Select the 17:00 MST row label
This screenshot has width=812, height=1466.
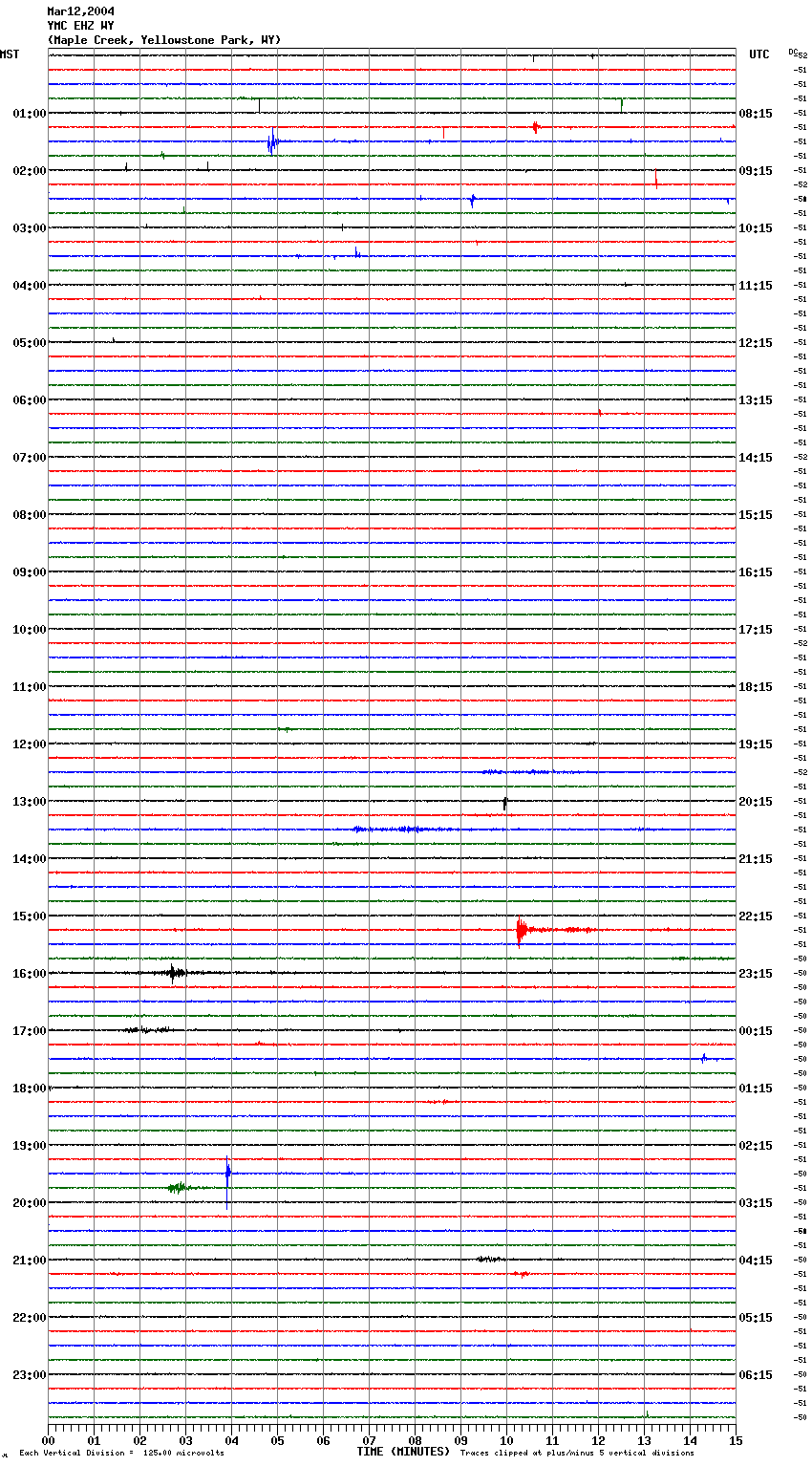(x=30, y=1031)
